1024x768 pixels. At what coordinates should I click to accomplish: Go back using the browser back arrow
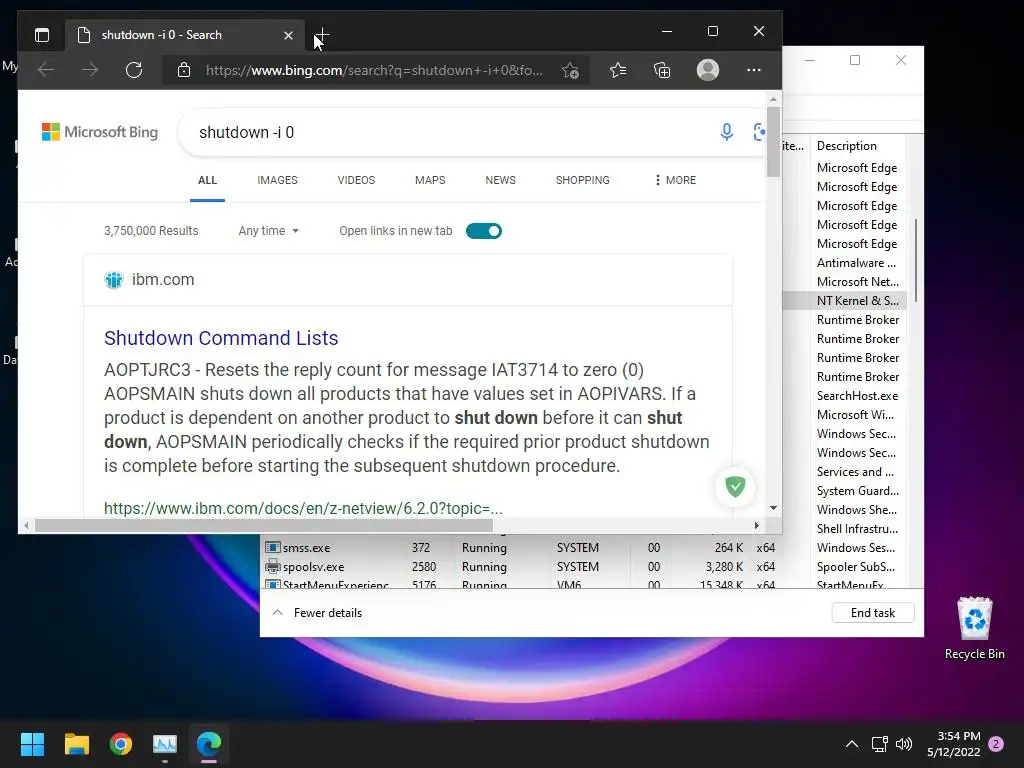click(x=46, y=70)
